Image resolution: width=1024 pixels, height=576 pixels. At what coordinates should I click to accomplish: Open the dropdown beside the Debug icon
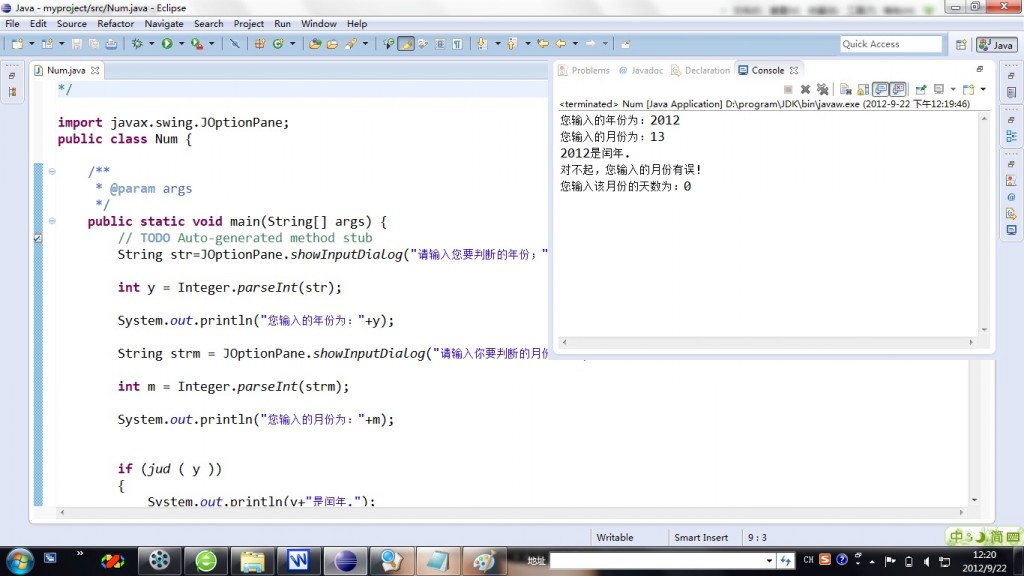coord(151,44)
